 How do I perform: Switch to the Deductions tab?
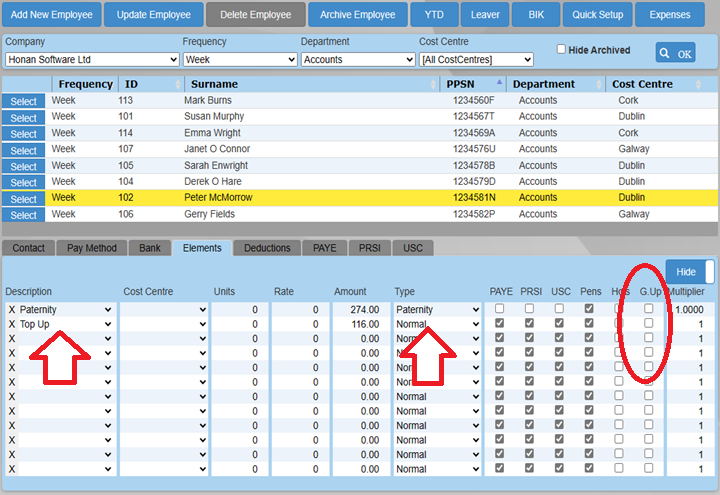click(267, 248)
